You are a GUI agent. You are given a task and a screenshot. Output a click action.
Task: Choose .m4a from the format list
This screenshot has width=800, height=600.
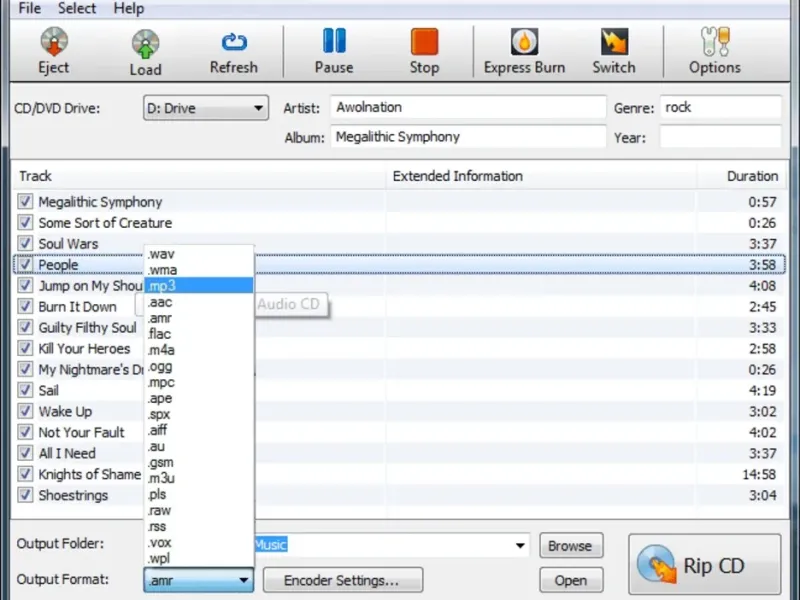(x=199, y=350)
